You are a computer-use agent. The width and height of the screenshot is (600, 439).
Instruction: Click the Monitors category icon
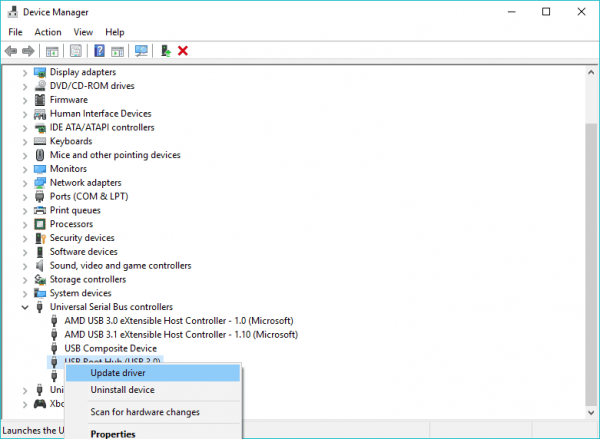40,169
